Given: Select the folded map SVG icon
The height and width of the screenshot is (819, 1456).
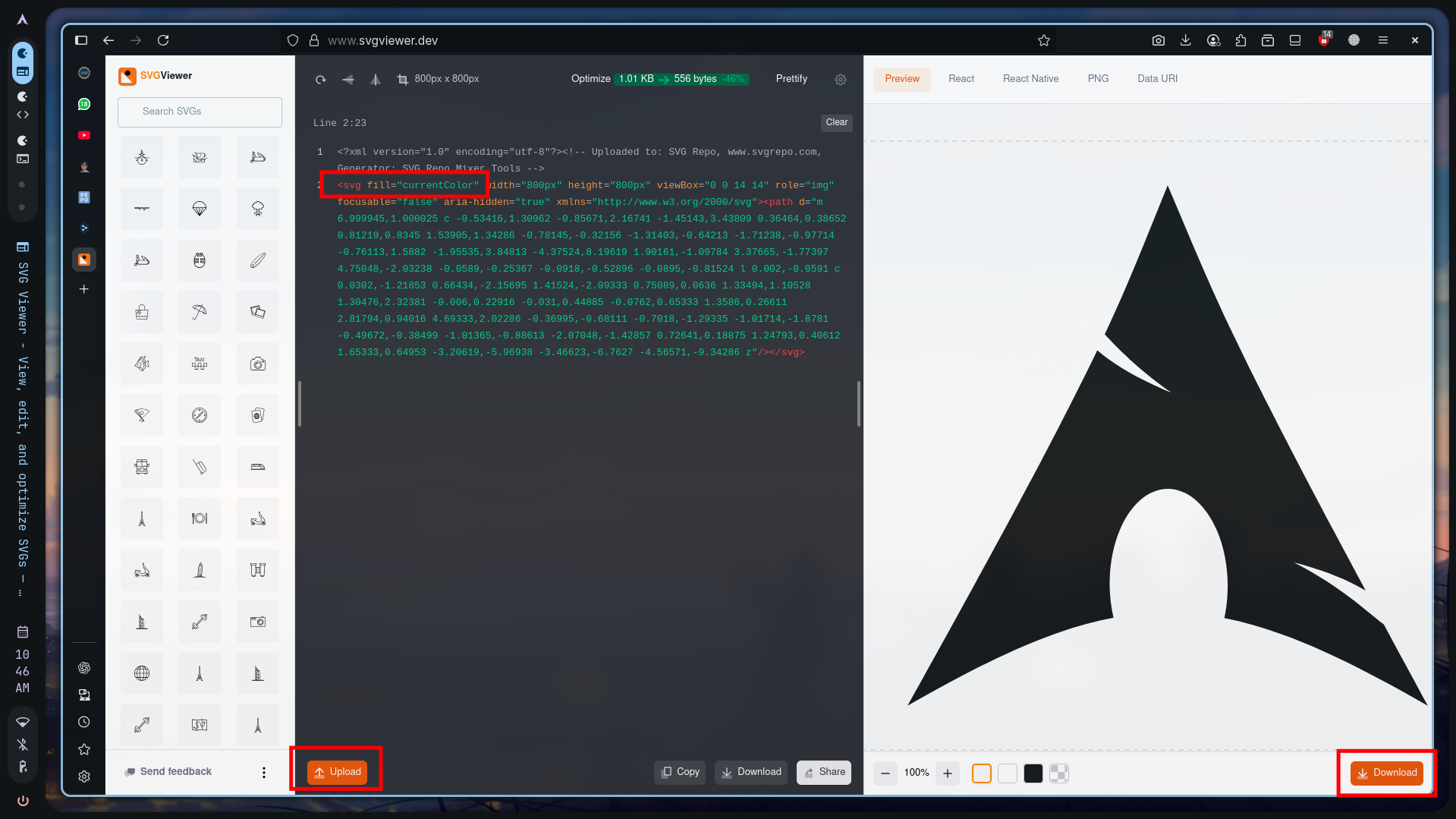Looking at the screenshot, I should click(x=200, y=725).
